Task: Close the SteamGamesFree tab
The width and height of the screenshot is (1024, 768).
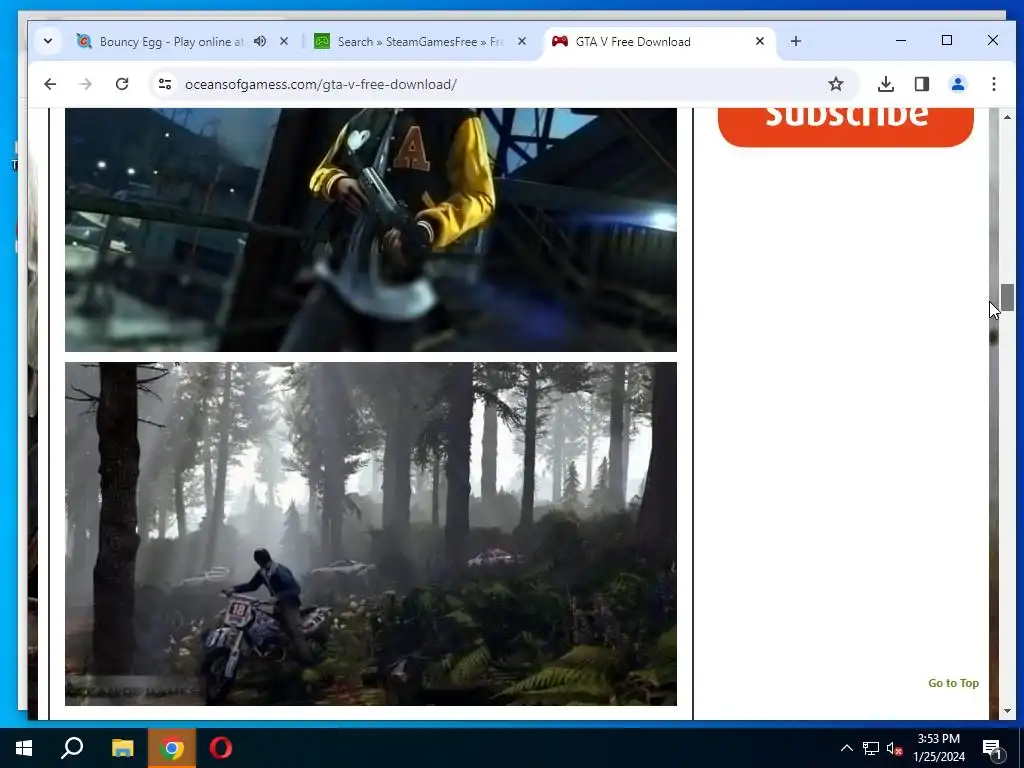Action: click(522, 41)
